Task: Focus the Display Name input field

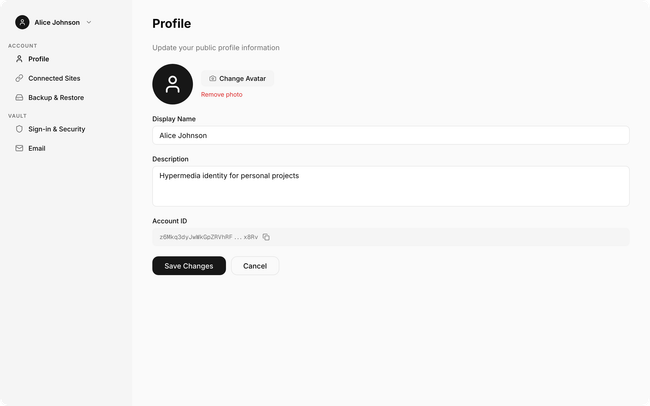Action: click(390, 135)
